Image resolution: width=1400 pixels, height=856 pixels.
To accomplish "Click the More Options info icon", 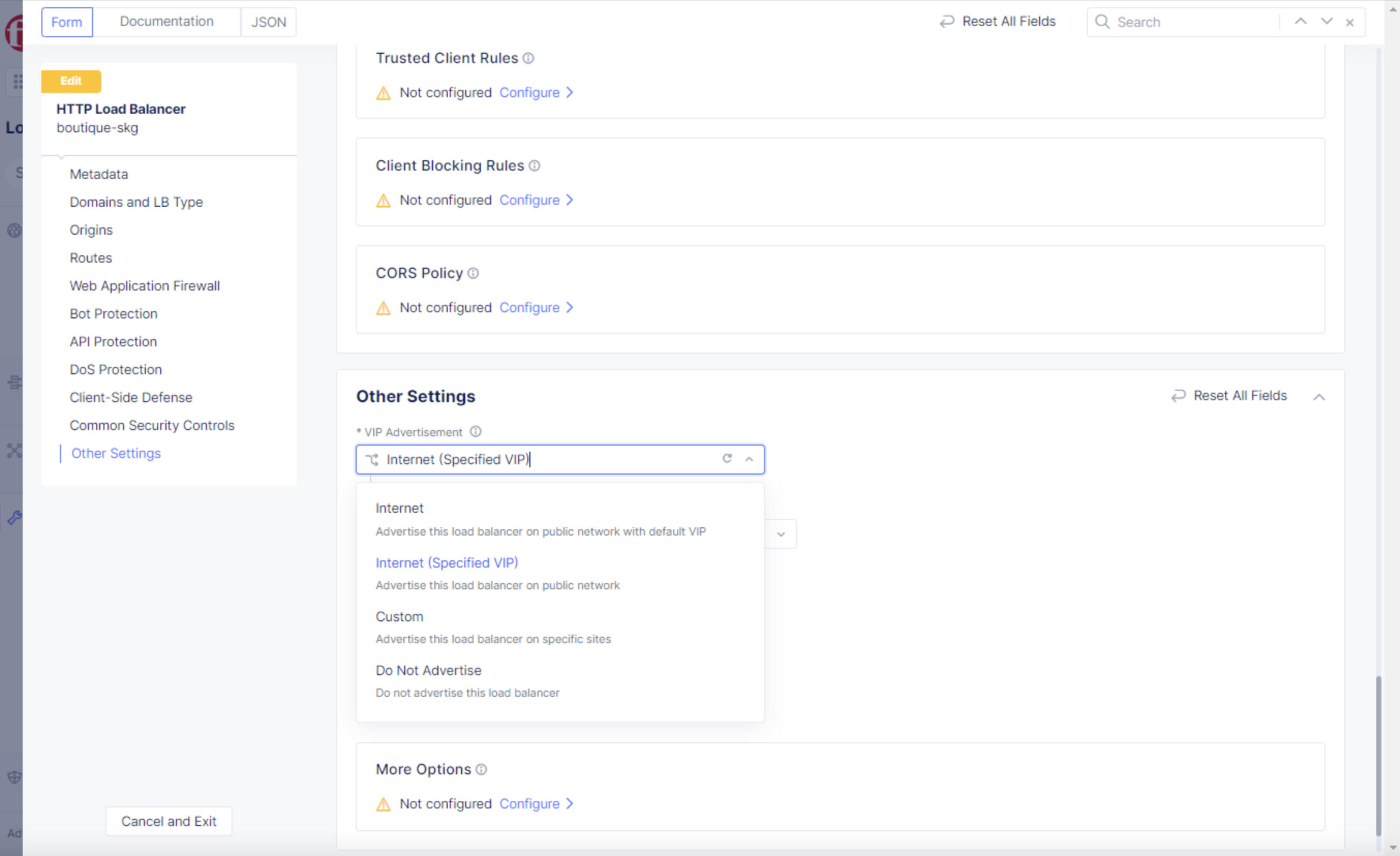I will click(x=481, y=770).
